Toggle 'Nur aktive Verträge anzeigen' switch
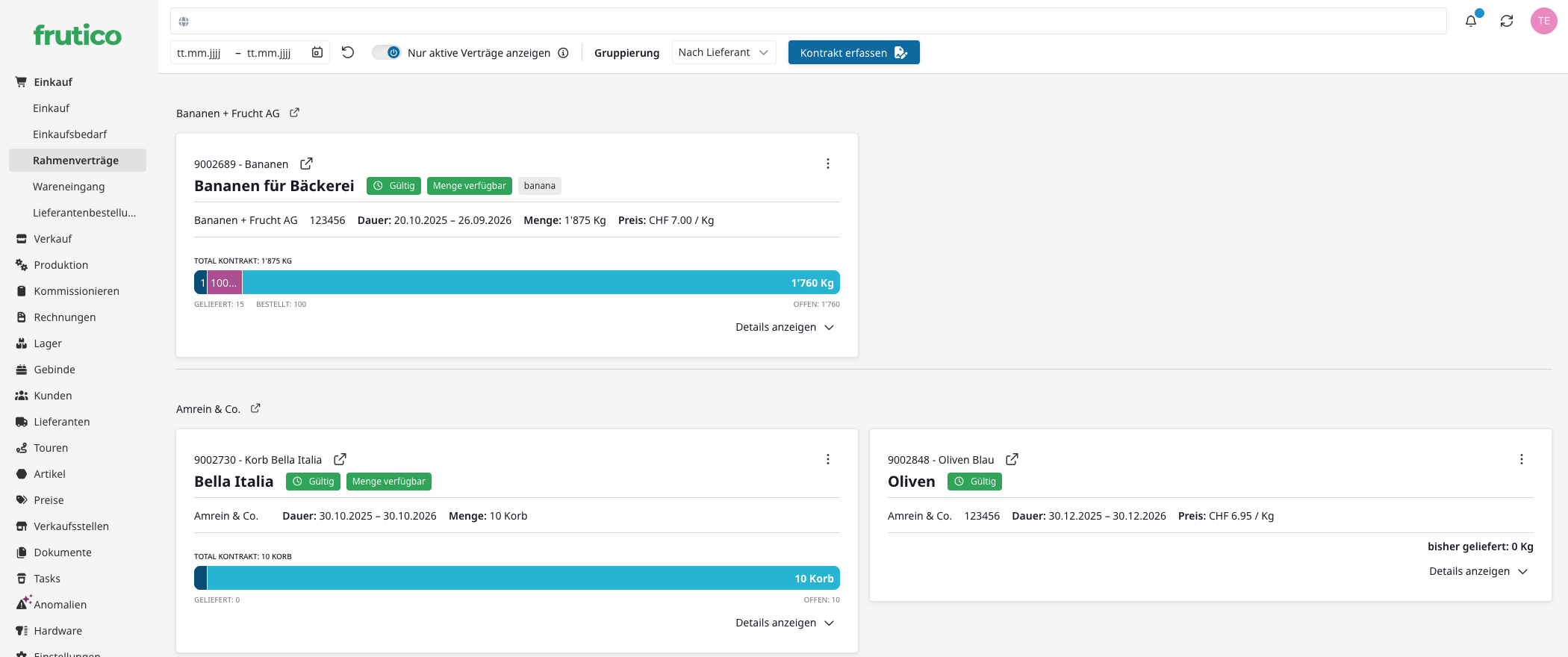This screenshot has height=657, width=1568. point(387,52)
